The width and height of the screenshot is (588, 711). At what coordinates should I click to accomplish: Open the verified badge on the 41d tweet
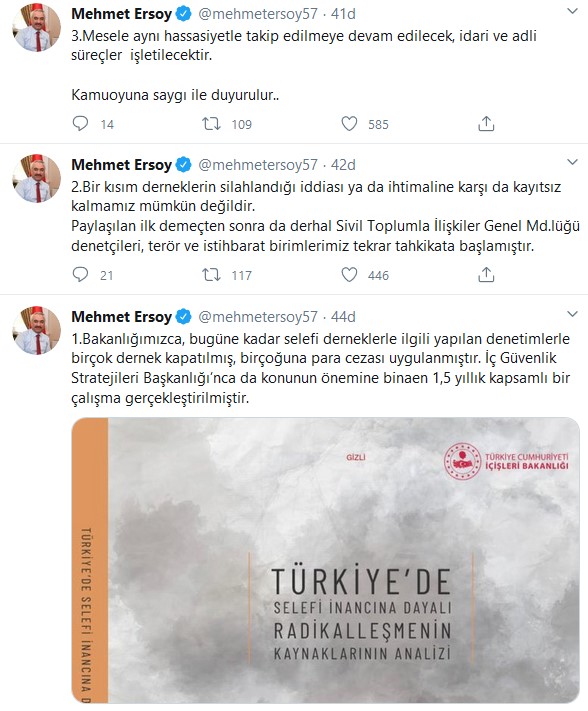183,14
